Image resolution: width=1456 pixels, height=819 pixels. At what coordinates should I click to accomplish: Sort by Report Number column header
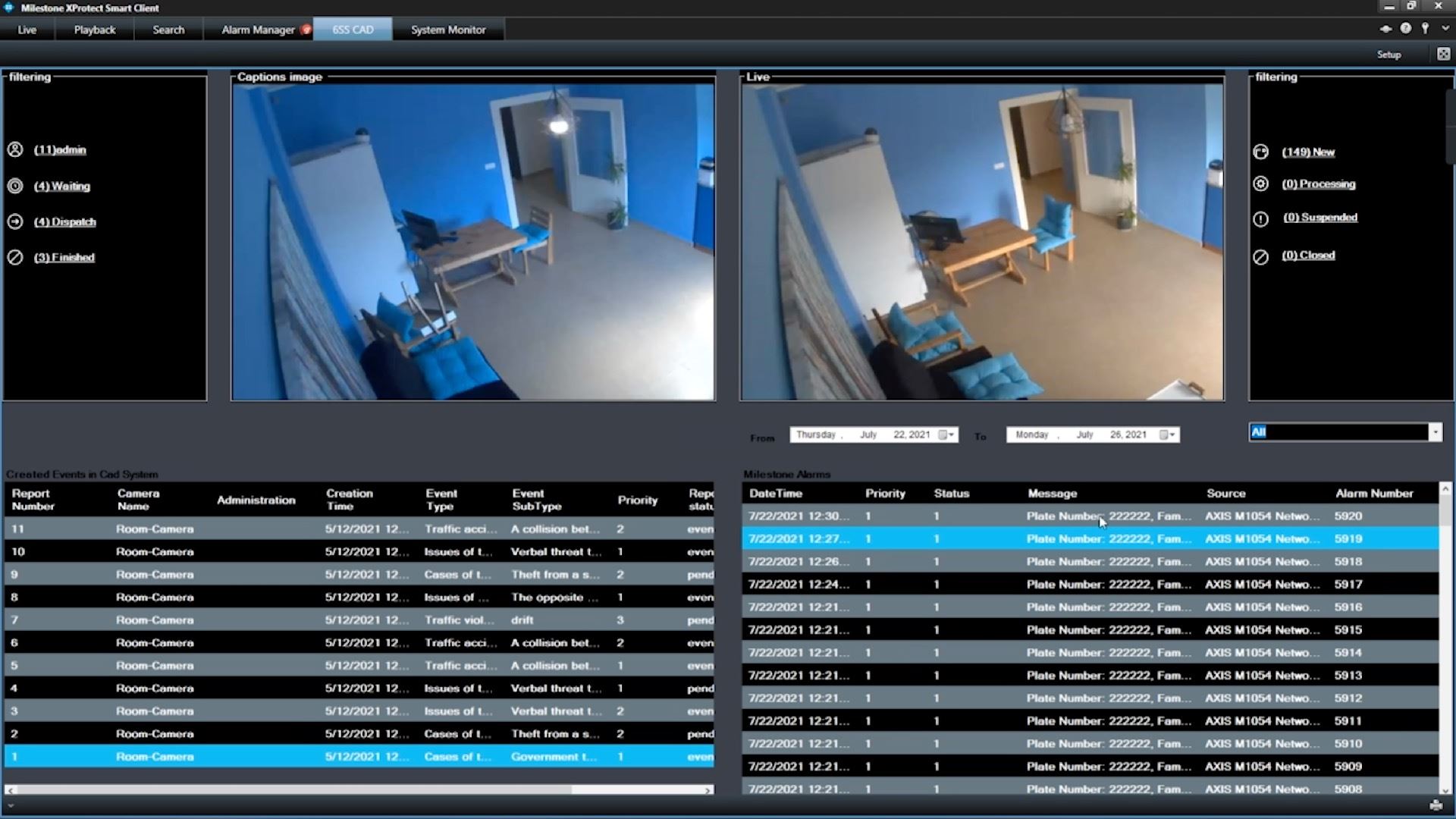33,500
